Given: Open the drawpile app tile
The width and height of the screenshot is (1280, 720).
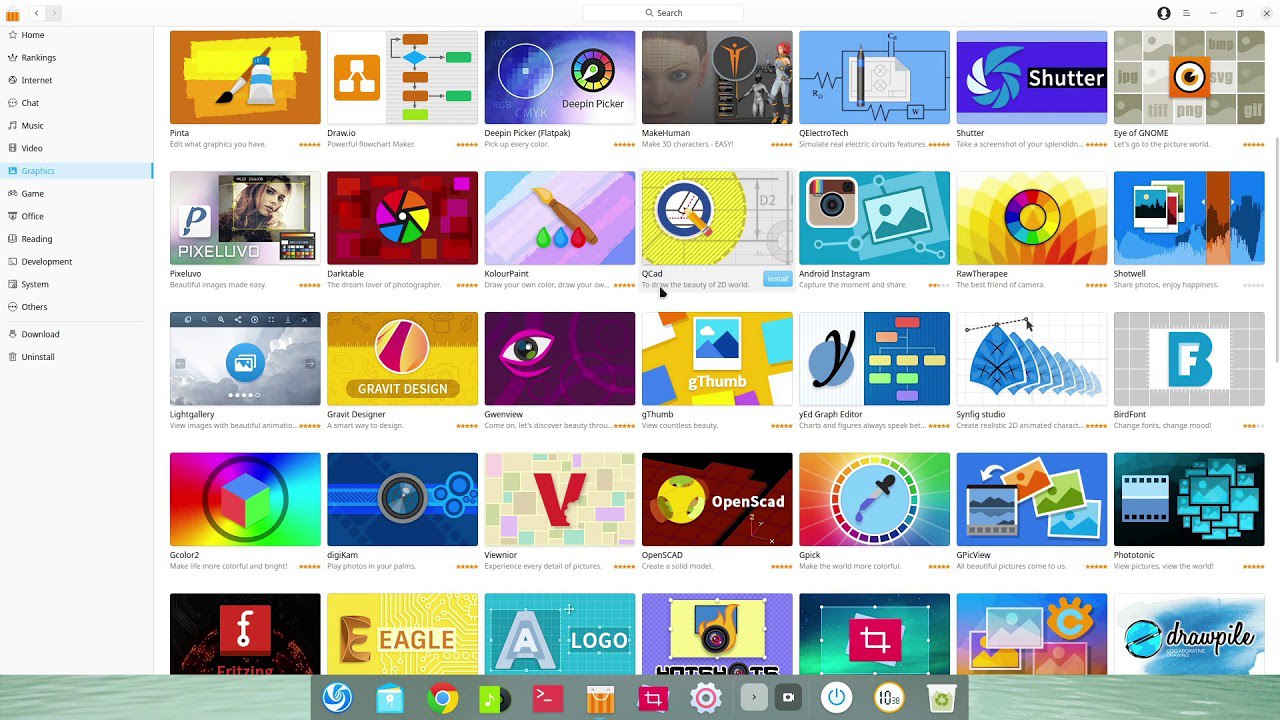Looking at the screenshot, I should (1189, 634).
